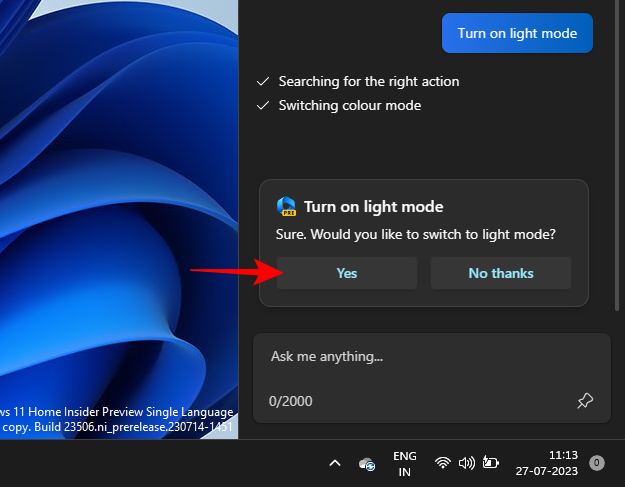Image resolution: width=625 pixels, height=487 pixels.
Task: Click the checkmark beside Switching colour mode
Action: click(x=263, y=105)
